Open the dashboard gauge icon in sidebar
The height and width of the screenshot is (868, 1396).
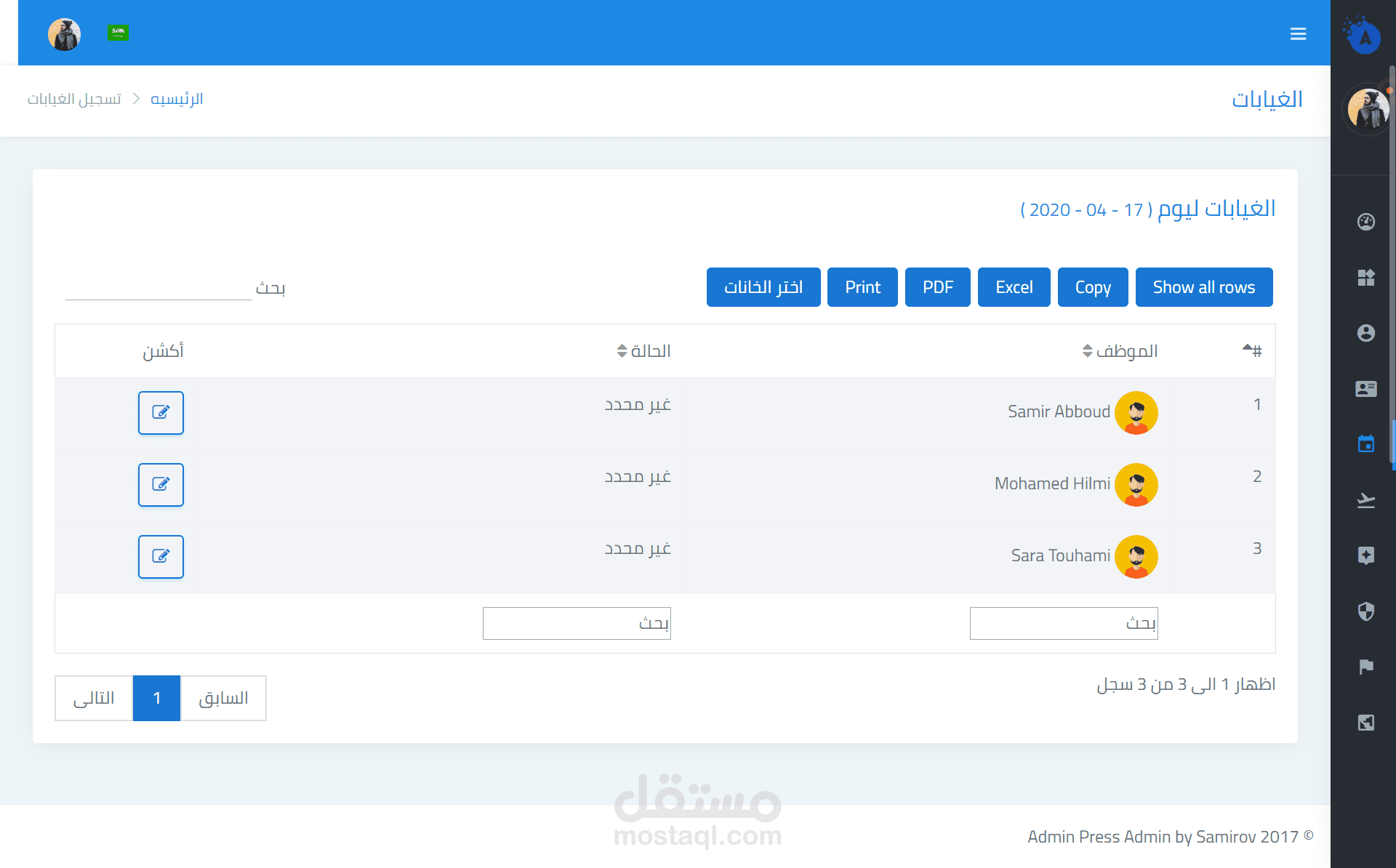(1365, 222)
